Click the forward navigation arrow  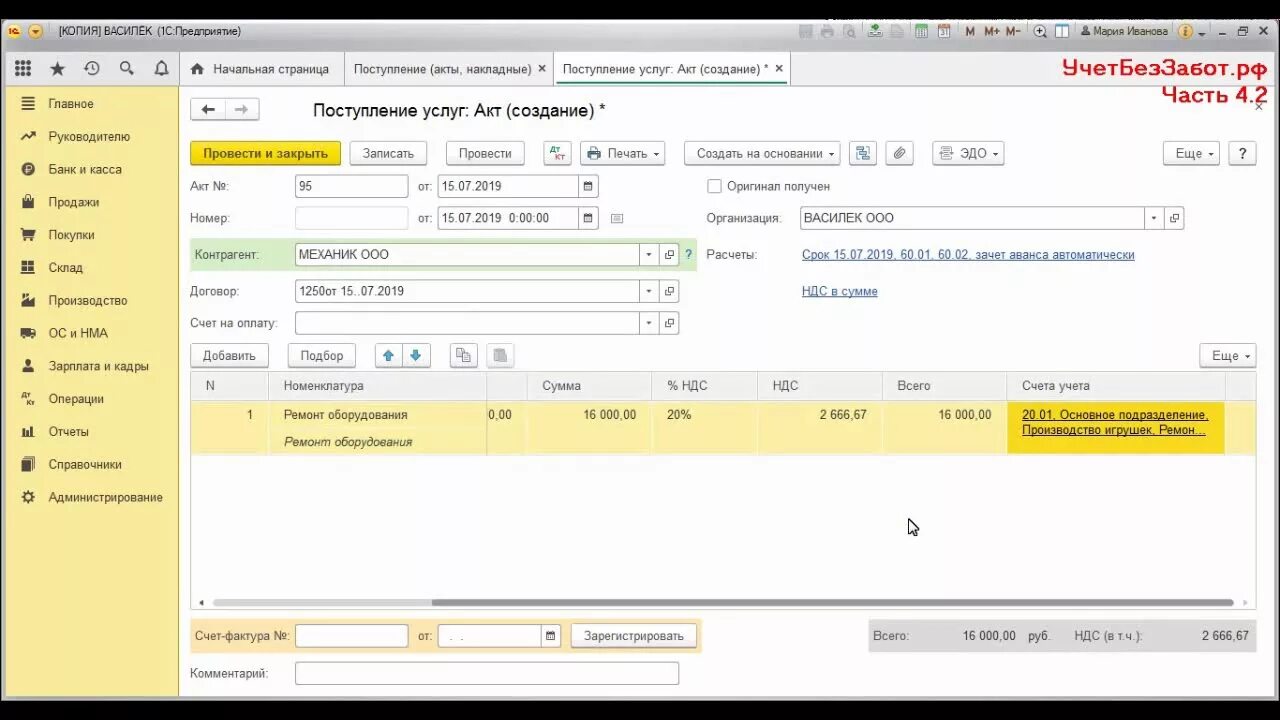point(242,110)
